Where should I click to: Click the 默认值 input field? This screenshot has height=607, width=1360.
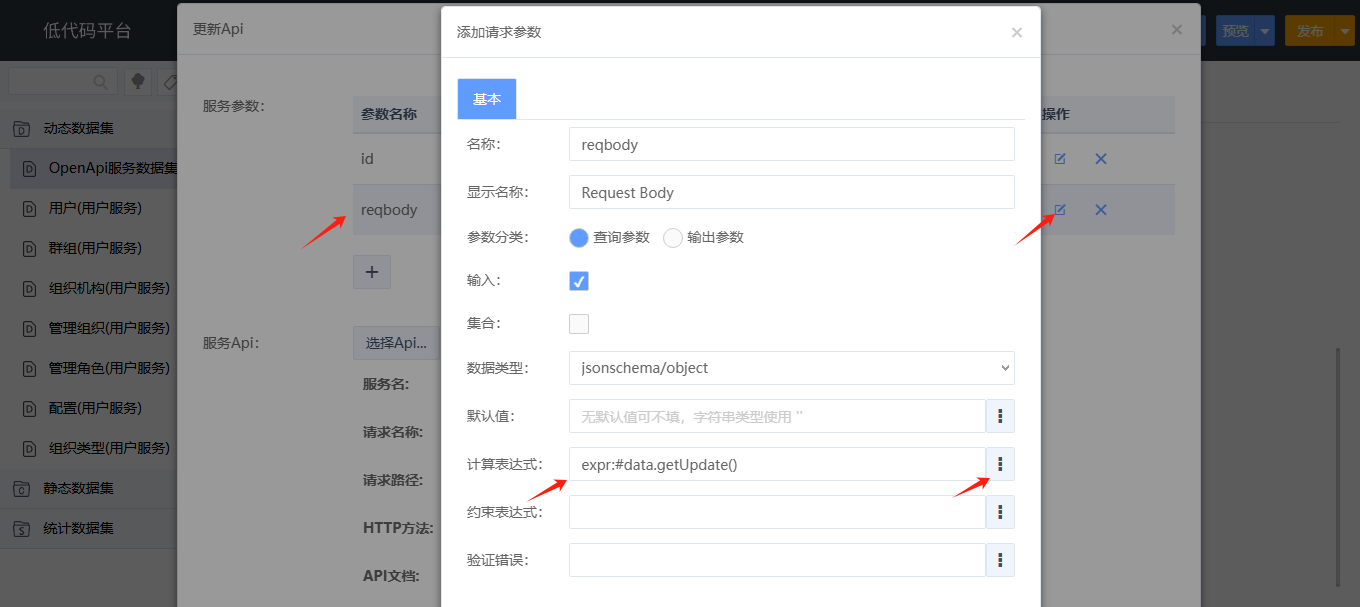tap(778, 416)
